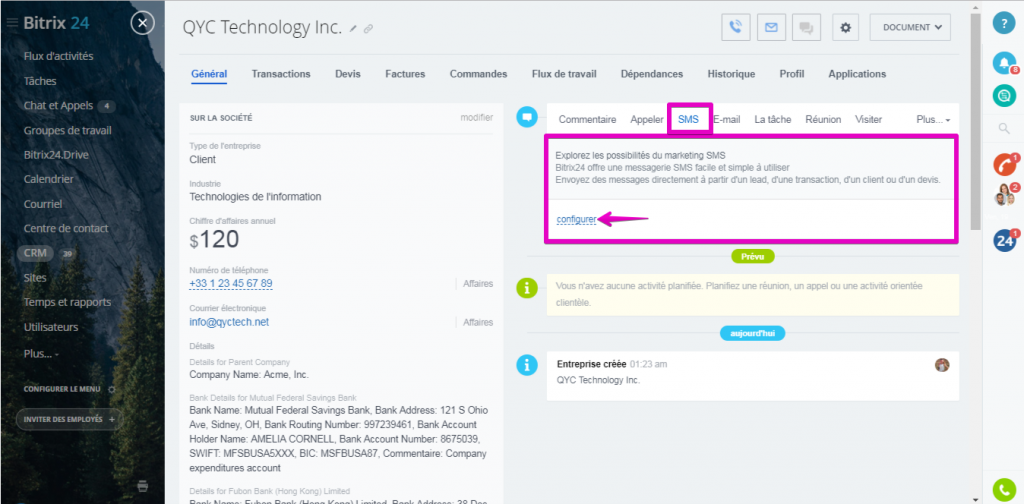The image size is (1024, 504).
Task: Click the green circular icon below the bell
Action: (1004, 96)
